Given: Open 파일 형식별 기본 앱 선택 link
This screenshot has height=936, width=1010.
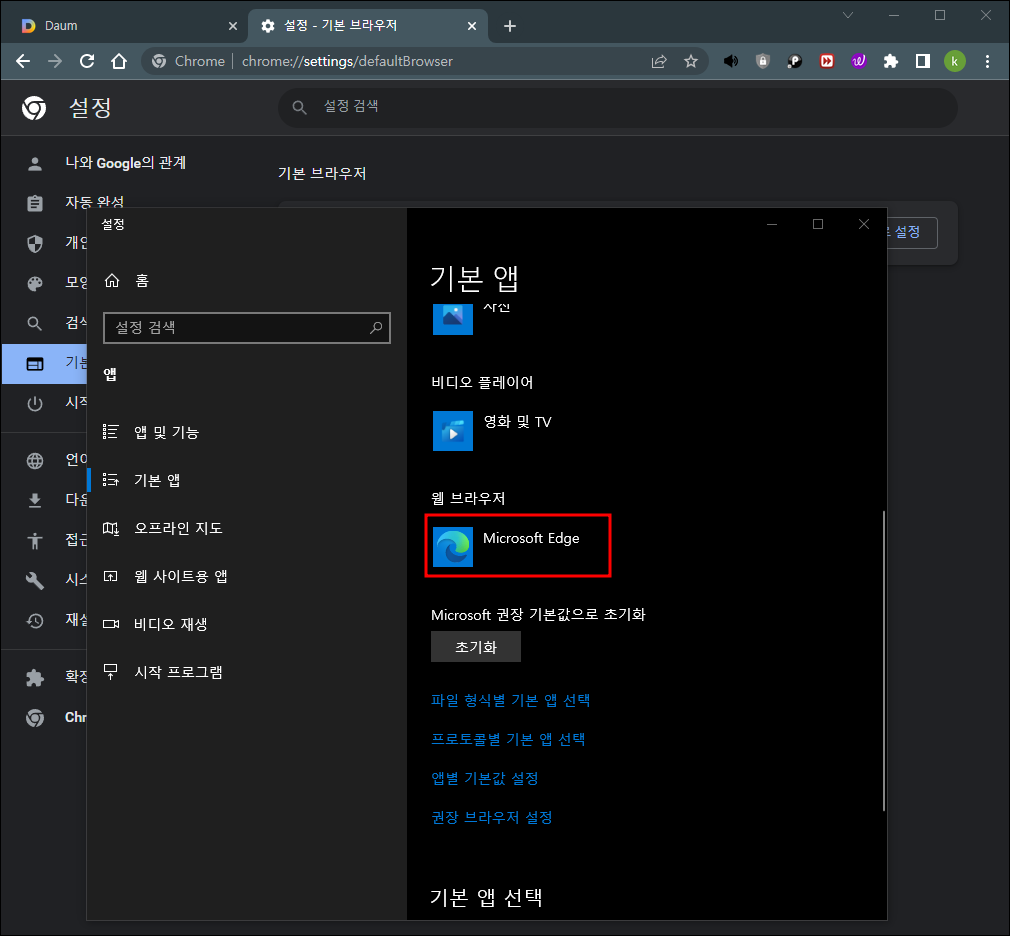Looking at the screenshot, I should 509,700.
